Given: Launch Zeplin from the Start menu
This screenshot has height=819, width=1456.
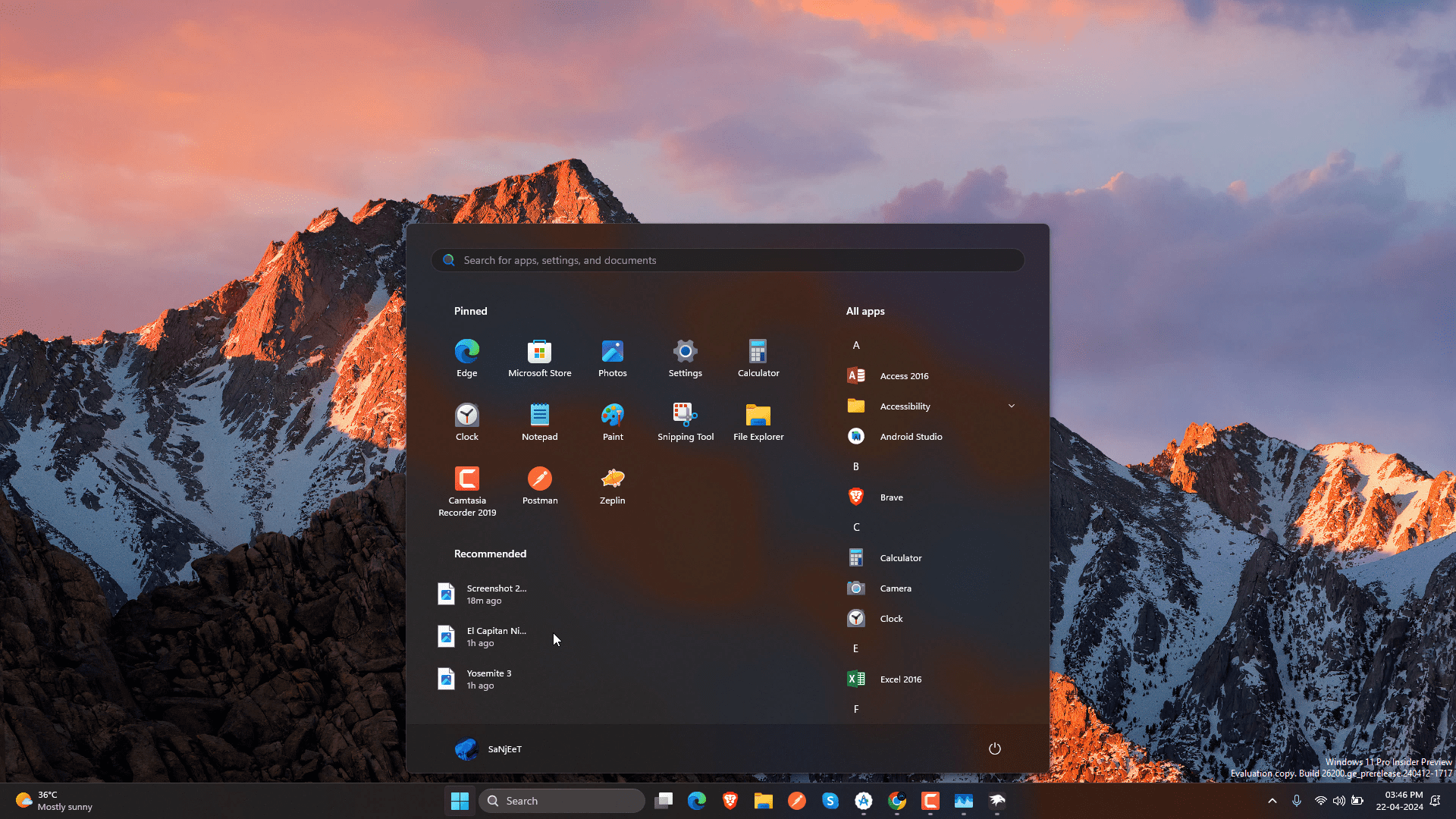Looking at the screenshot, I should [x=612, y=485].
